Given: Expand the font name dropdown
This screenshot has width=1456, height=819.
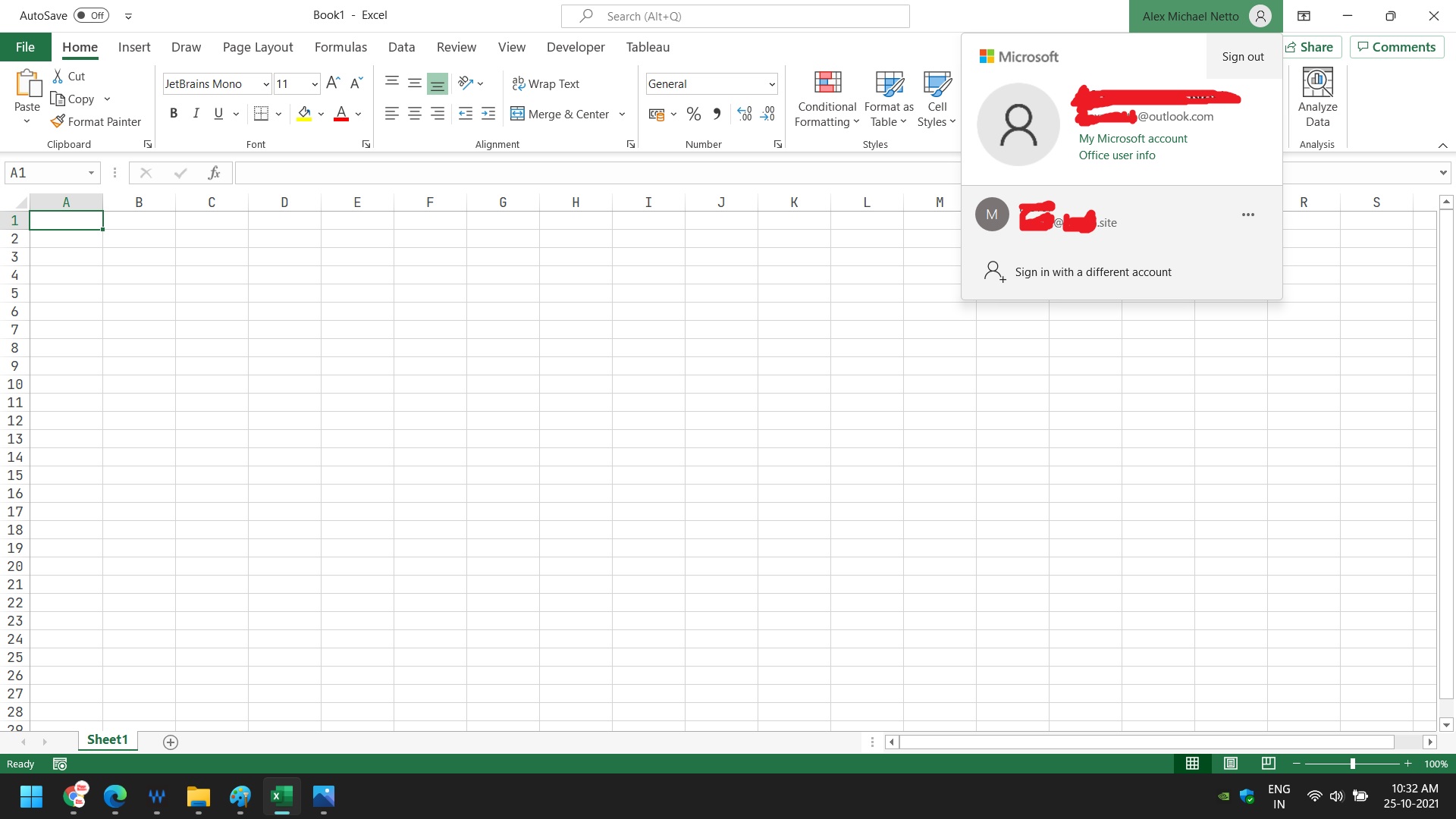Looking at the screenshot, I should (x=266, y=84).
